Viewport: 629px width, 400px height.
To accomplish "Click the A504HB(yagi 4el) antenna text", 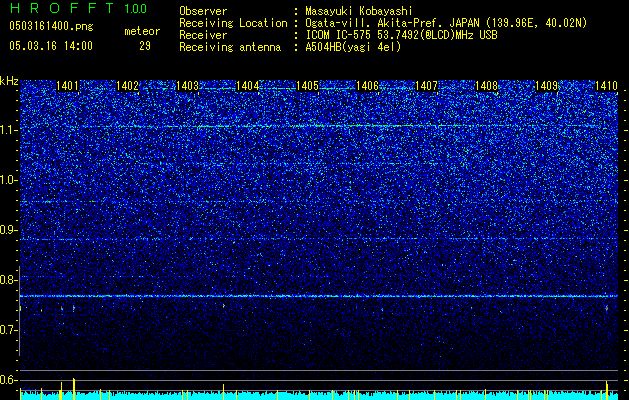I will (353, 47).
